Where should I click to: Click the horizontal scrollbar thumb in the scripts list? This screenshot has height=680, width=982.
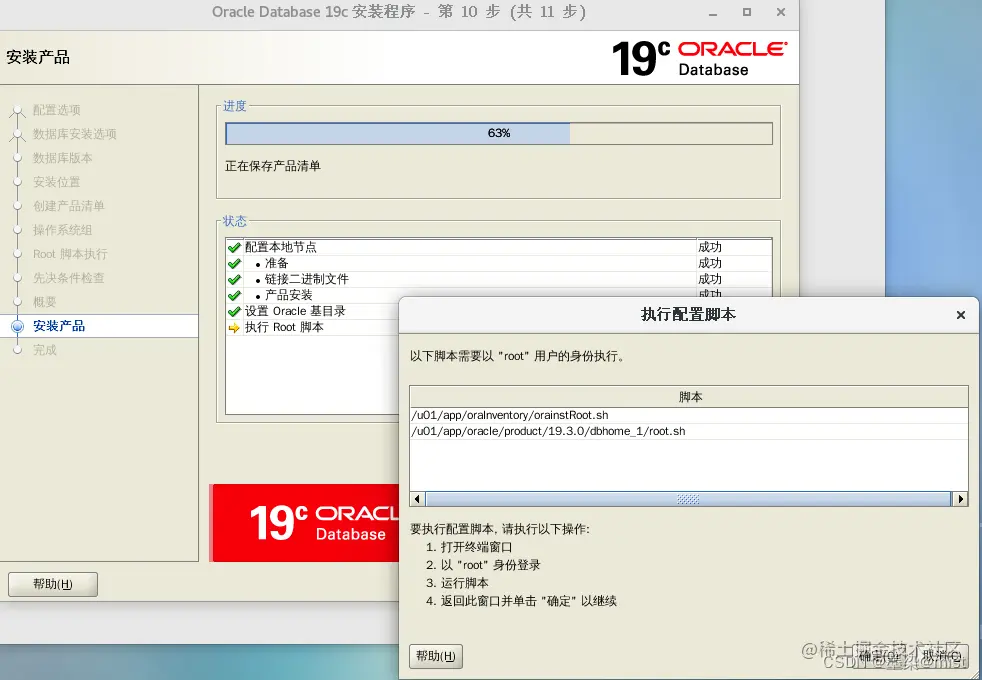pos(688,499)
